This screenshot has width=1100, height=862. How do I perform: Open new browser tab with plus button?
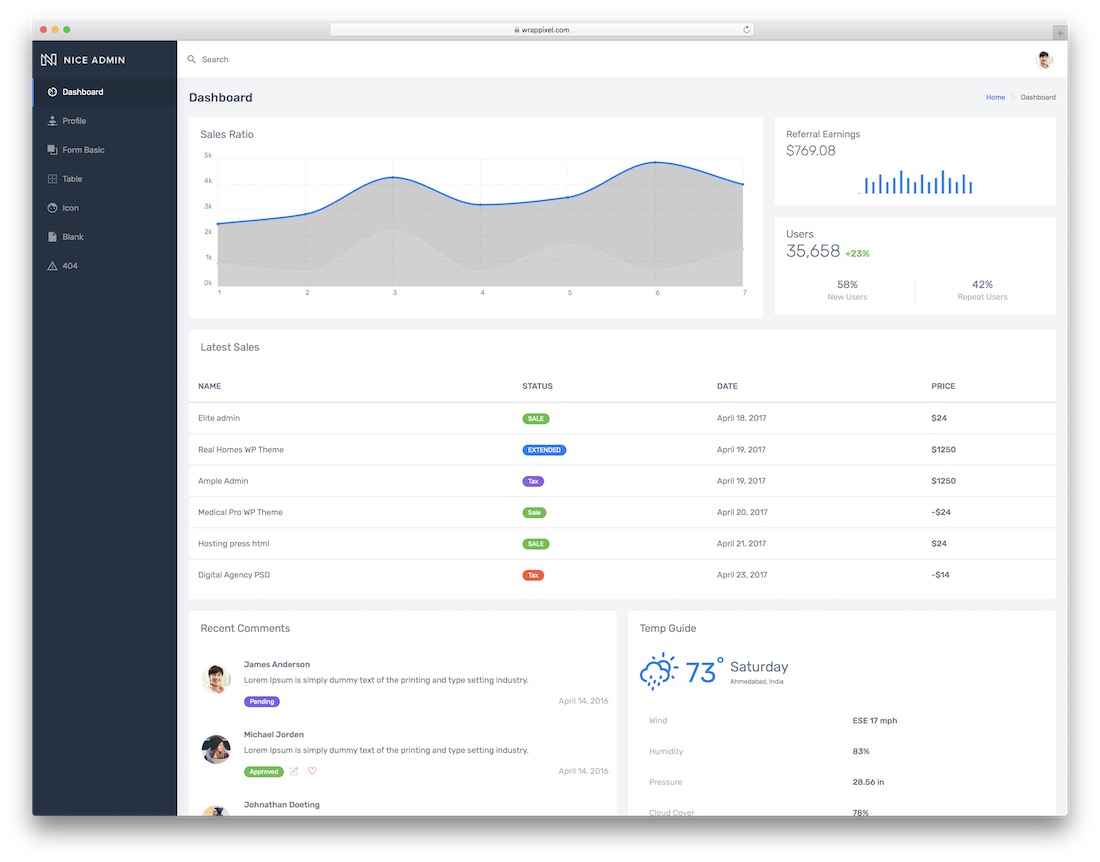point(1059,32)
